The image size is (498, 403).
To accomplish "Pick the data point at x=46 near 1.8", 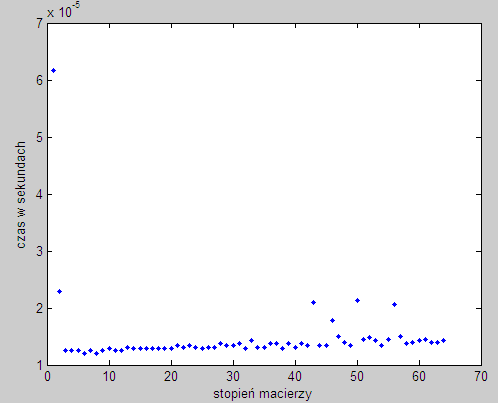I will tap(332, 320).
